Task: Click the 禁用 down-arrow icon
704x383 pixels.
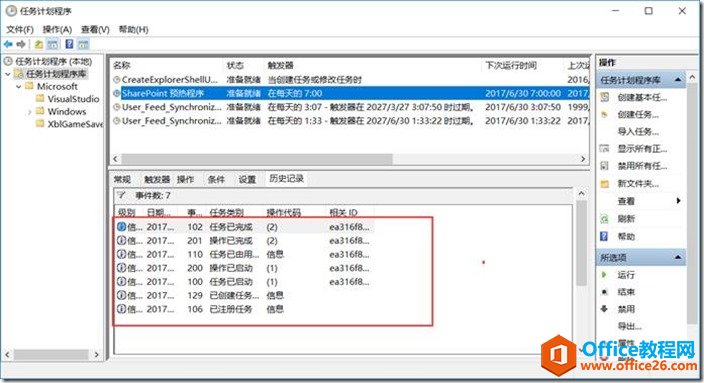Action: click(604, 309)
